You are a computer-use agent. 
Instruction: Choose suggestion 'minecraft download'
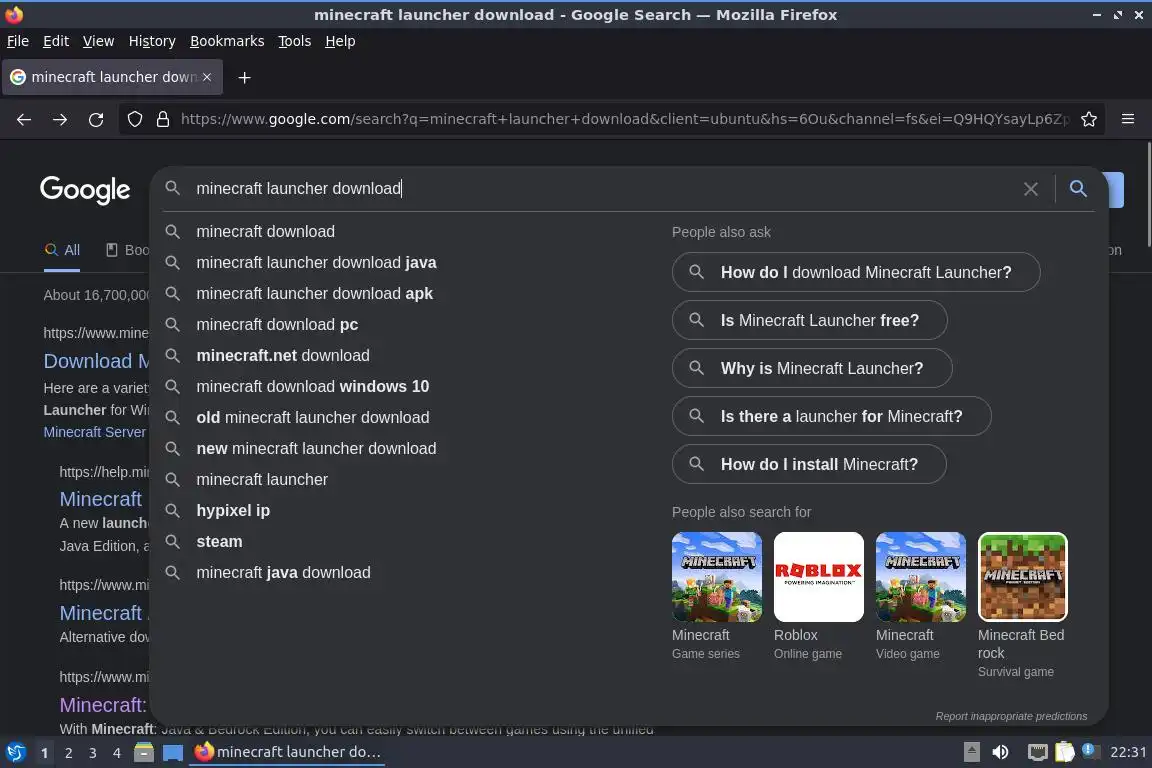(x=265, y=232)
